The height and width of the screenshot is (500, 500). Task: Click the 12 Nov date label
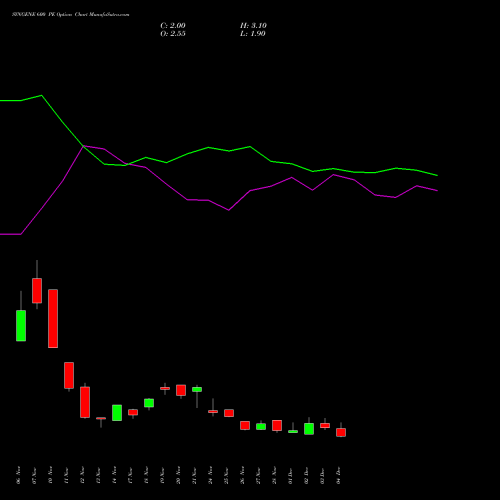pyautogui.click(x=82, y=475)
